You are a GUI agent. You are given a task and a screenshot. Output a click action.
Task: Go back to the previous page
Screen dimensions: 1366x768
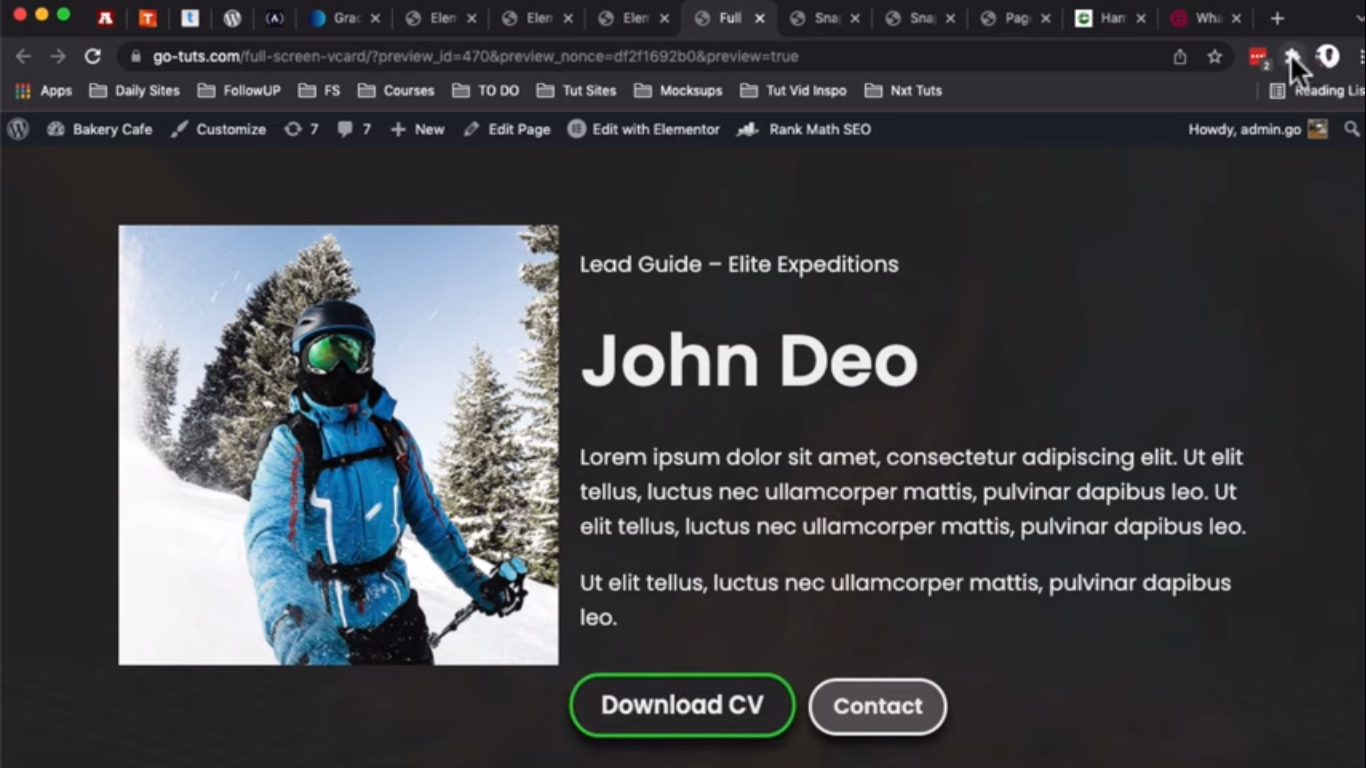(23, 57)
